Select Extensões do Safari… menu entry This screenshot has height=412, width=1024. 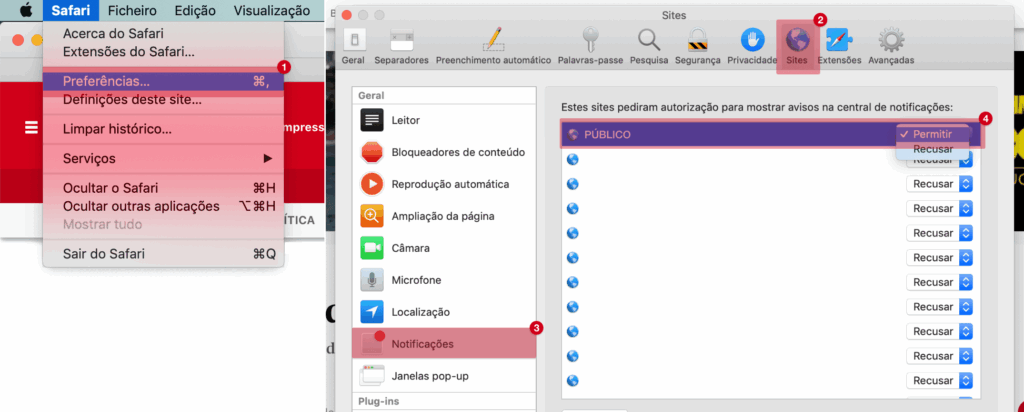point(164,51)
